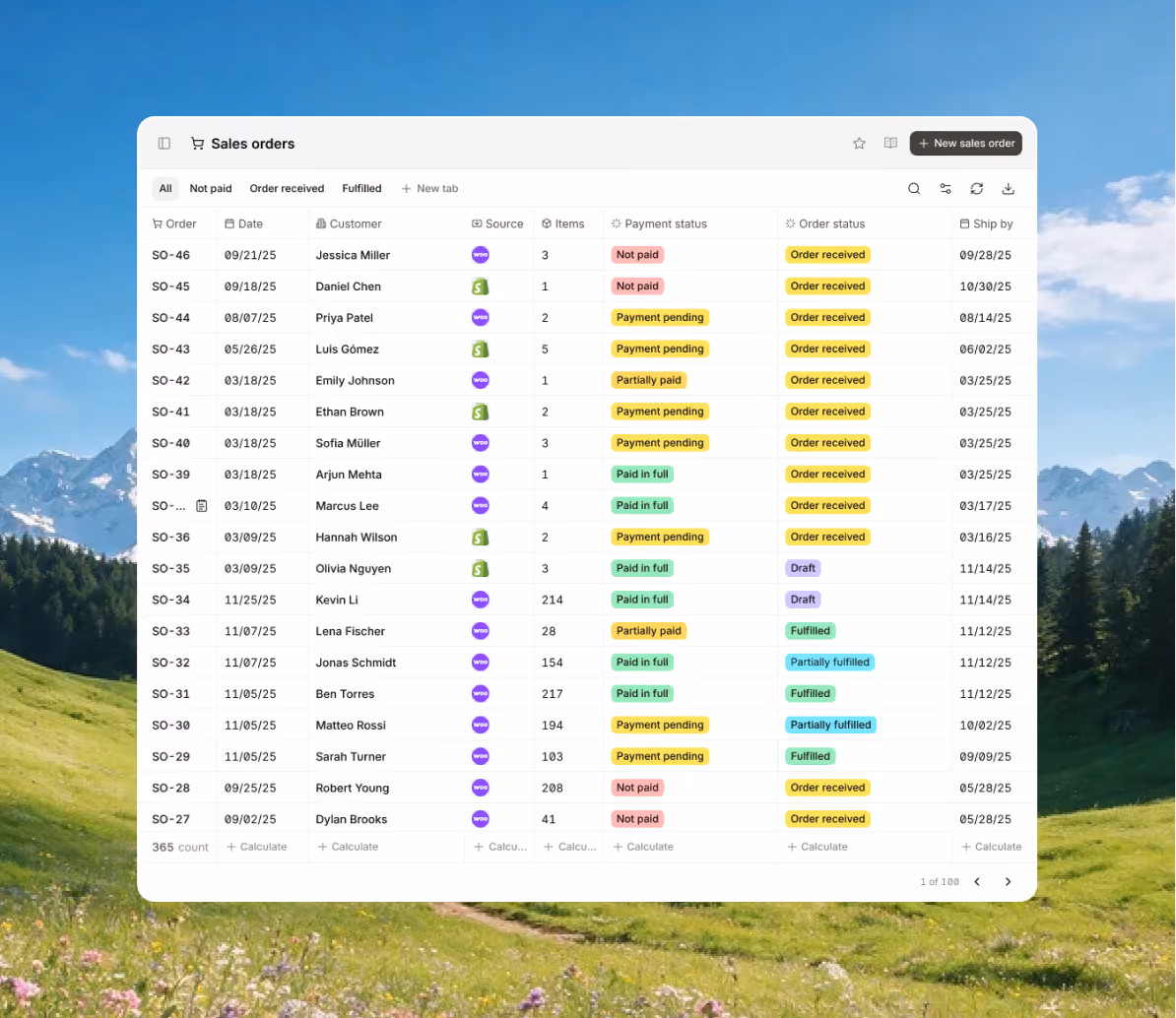
Task: Click the 1 of 100 page indicator
Action: point(940,881)
